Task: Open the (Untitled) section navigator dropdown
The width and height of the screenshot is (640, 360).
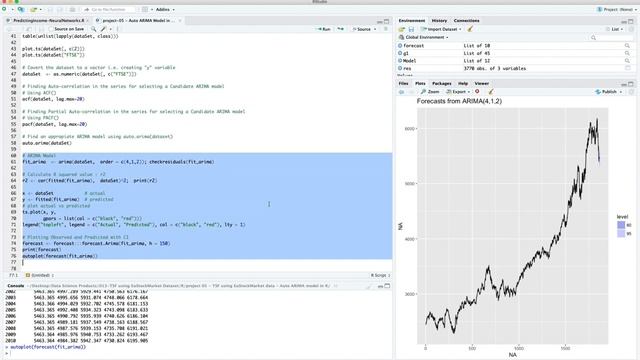Action: point(40,276)
